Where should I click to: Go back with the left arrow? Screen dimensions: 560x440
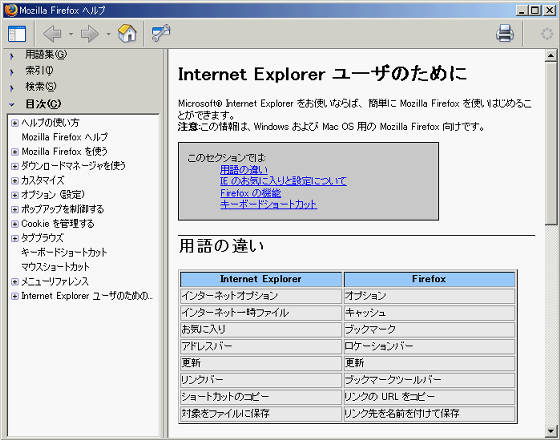tap(52, 34)
